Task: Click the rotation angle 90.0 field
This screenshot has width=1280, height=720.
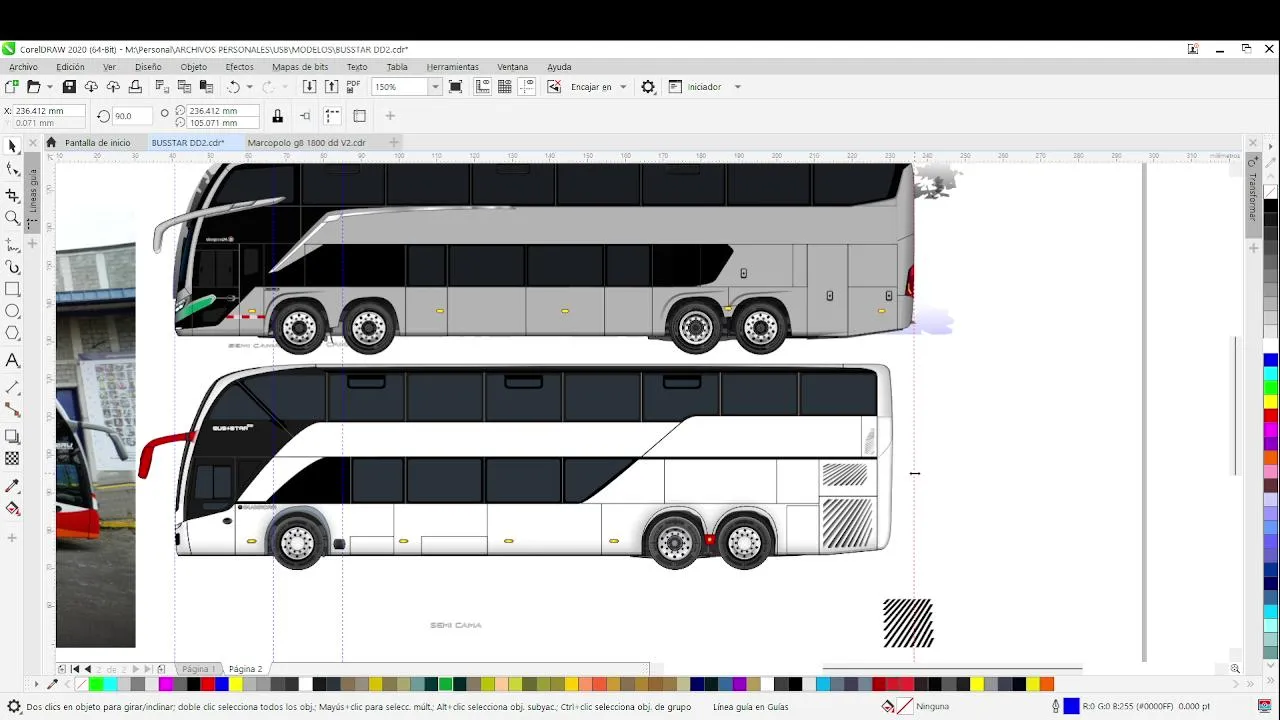Action: [x=131, y=116]
